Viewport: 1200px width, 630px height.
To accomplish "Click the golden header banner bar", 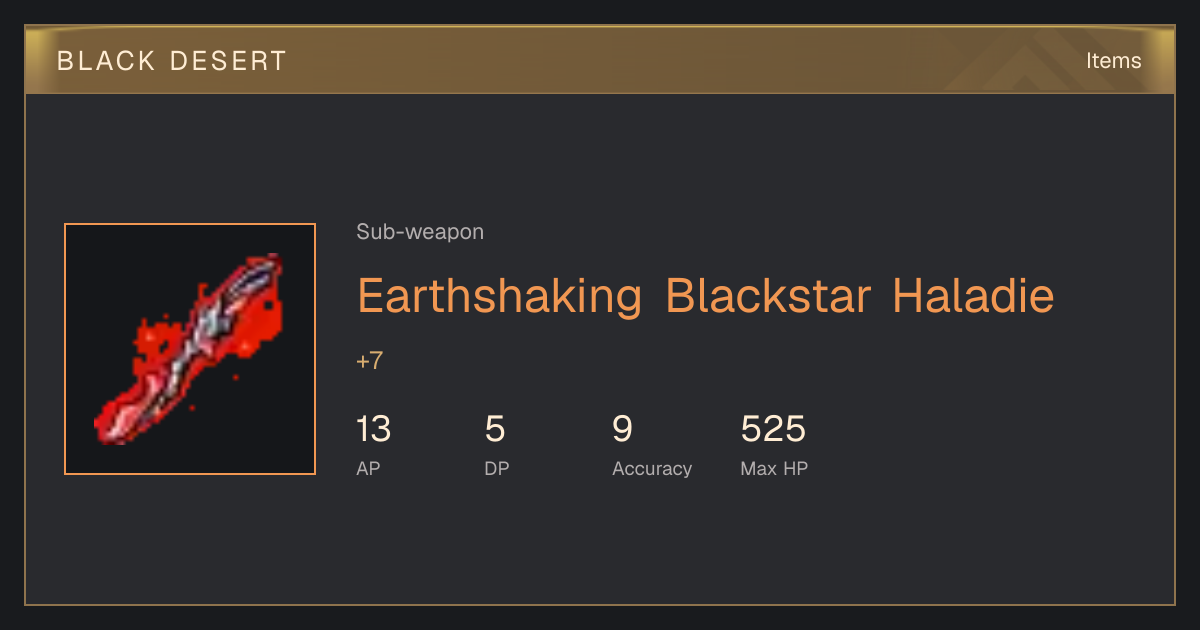I will (x=600, y=60).
